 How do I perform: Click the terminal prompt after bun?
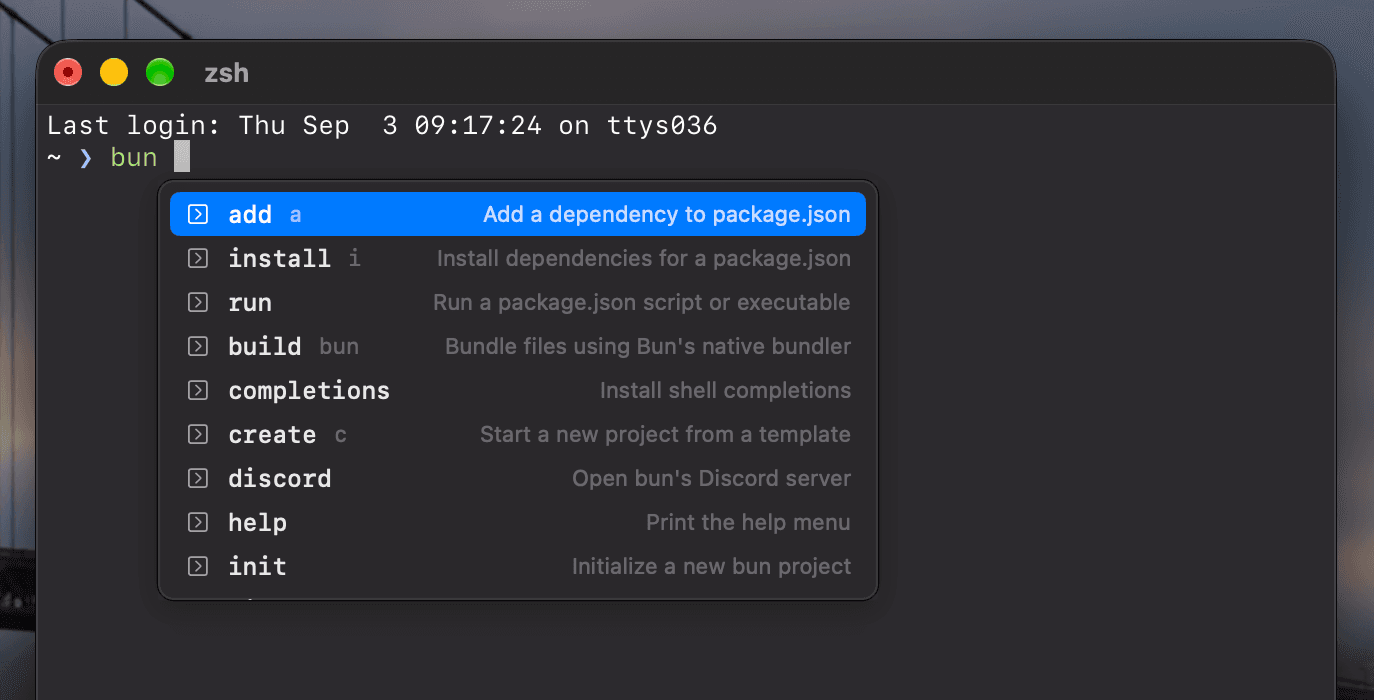[x=181, y=156]
